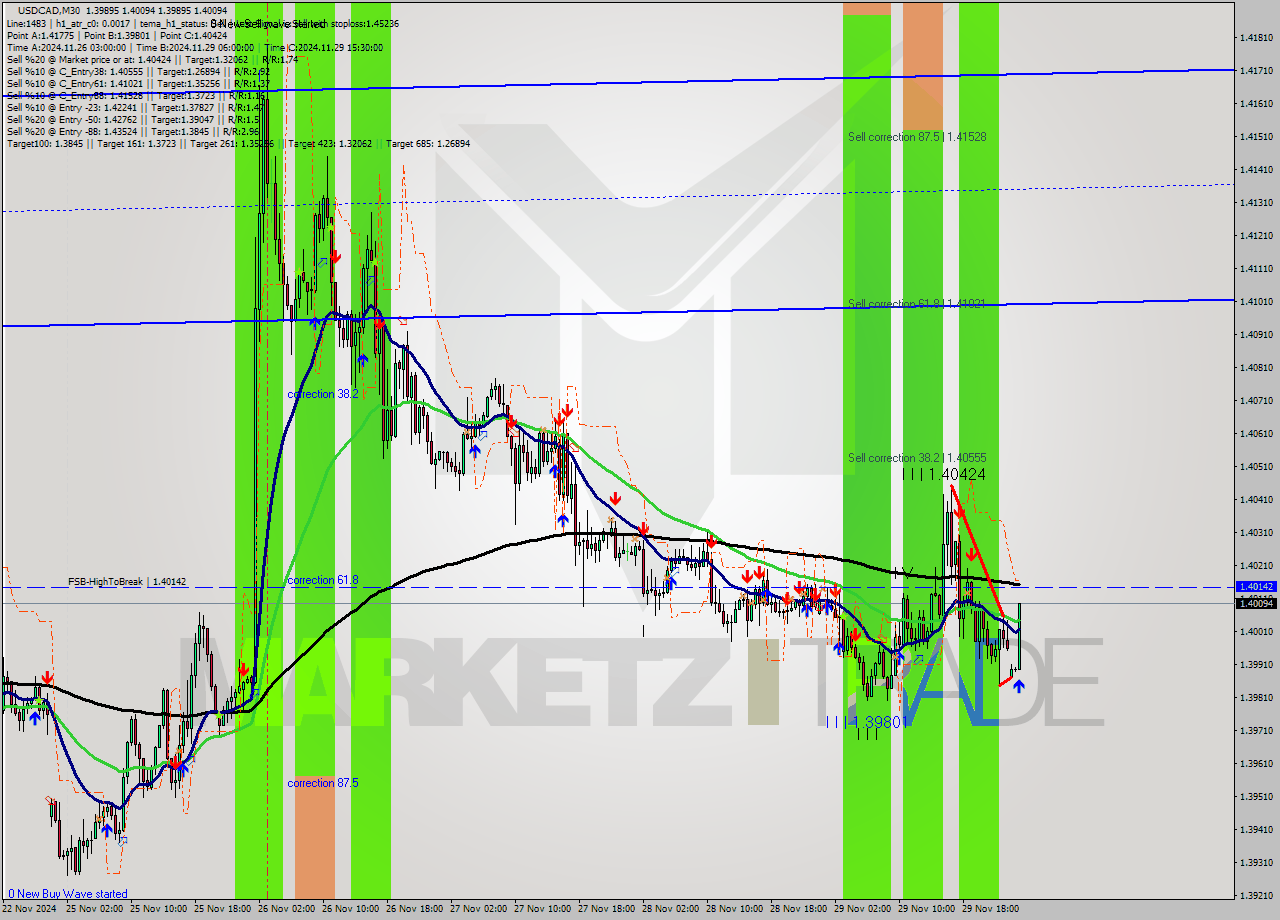Click 'Sell correction 38.2 | 1.40555' label
This screenshot has width=1280, height=920.
point(917,457)
